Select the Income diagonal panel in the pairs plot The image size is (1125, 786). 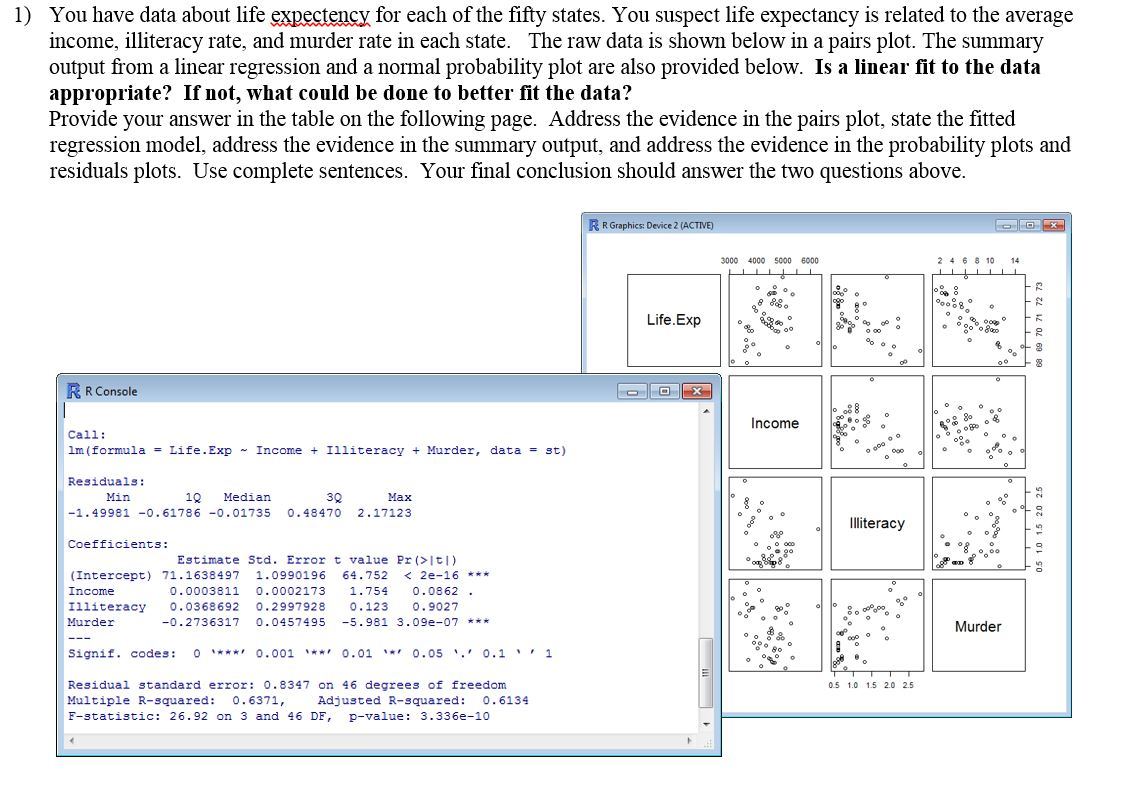point(775,423)
